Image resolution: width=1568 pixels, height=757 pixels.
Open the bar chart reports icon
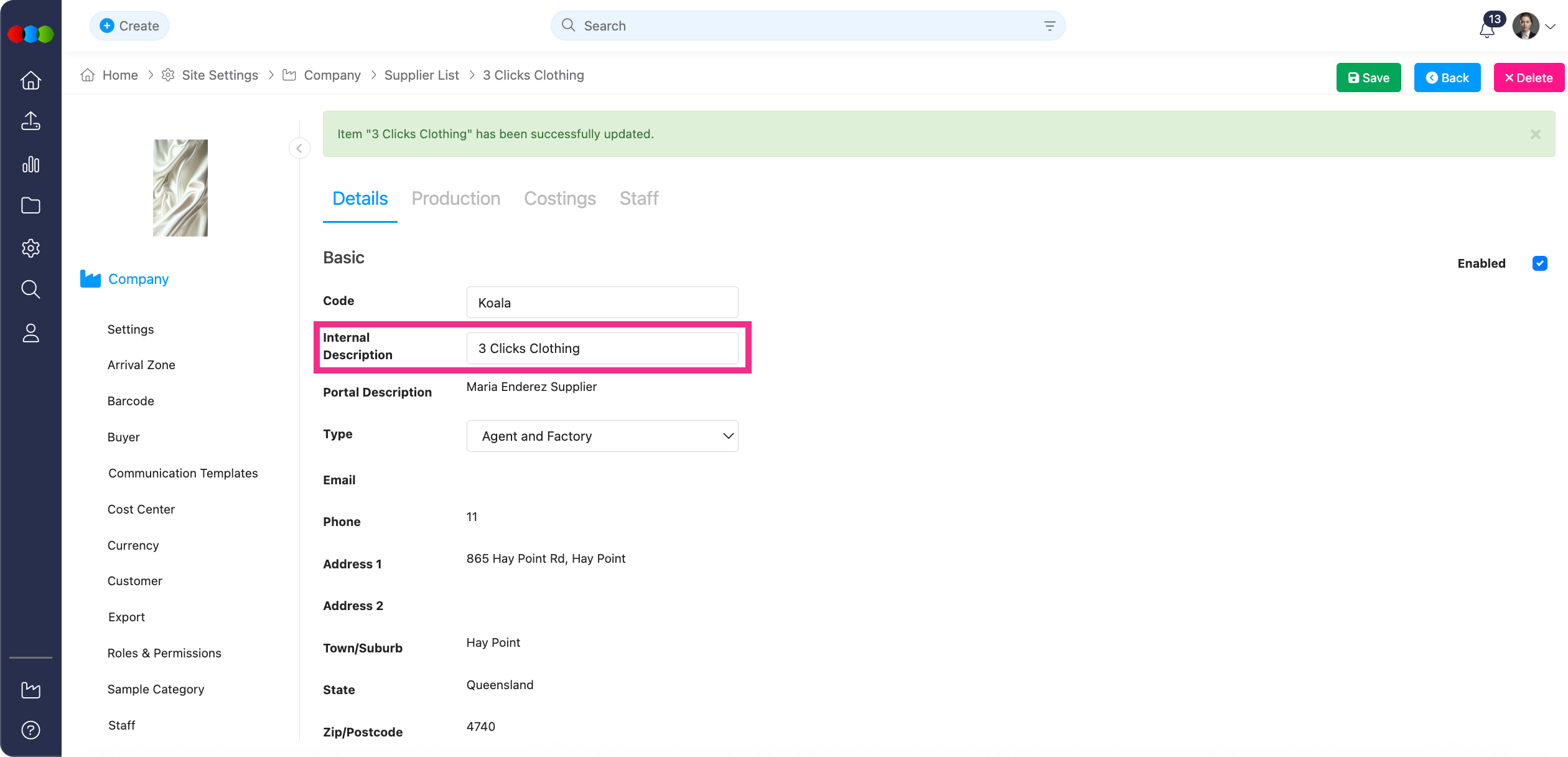[x=30, y=164]
